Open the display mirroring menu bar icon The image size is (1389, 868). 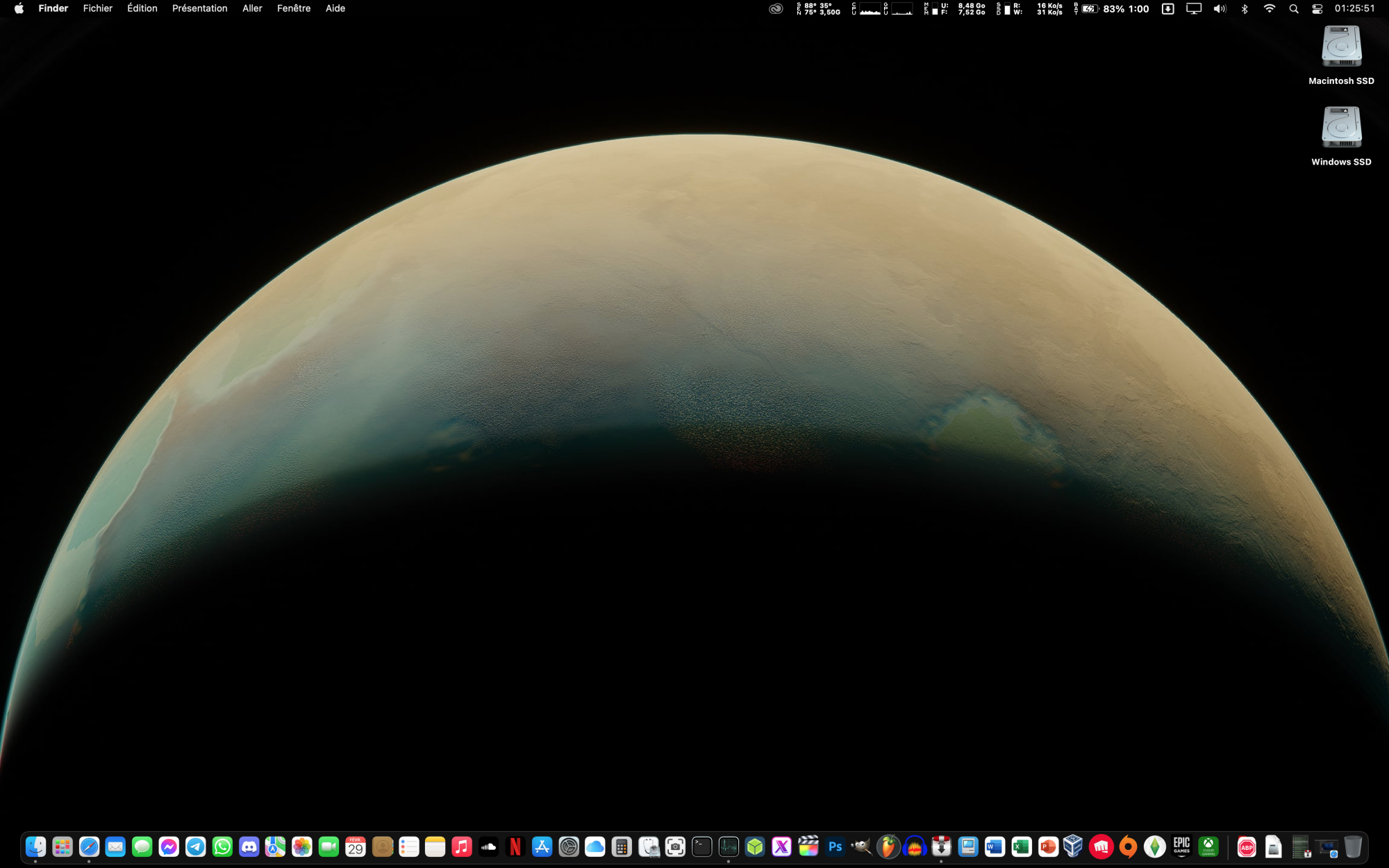pyautogui.click(x=1194, y=8)
